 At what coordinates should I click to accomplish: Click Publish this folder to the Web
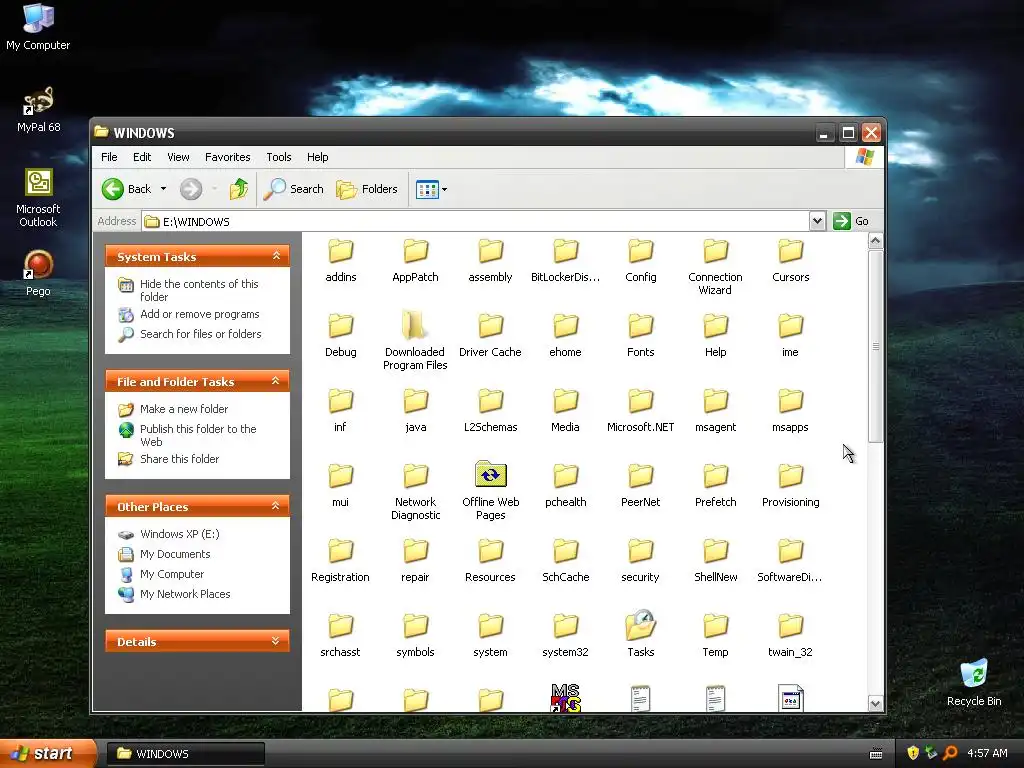point(198,435)
